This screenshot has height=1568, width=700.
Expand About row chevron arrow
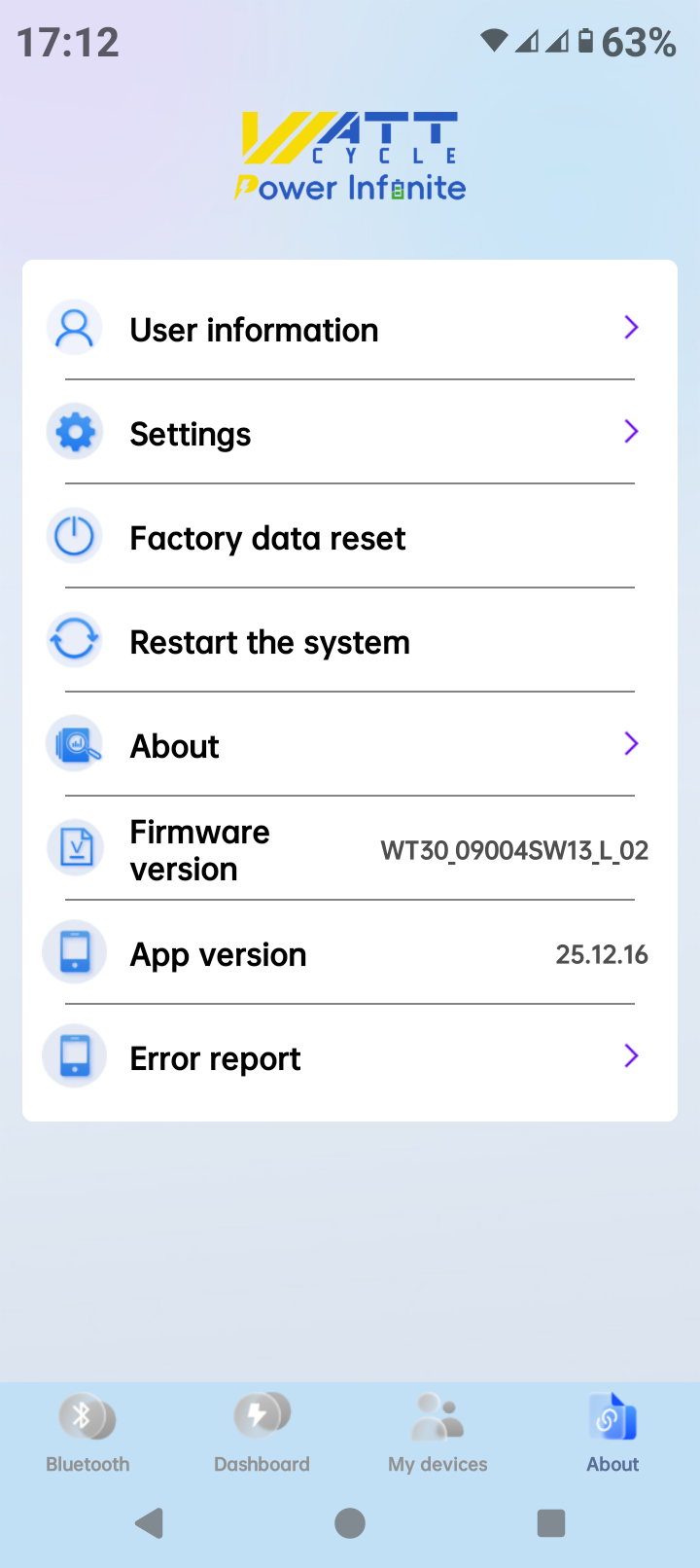point(631,744)
